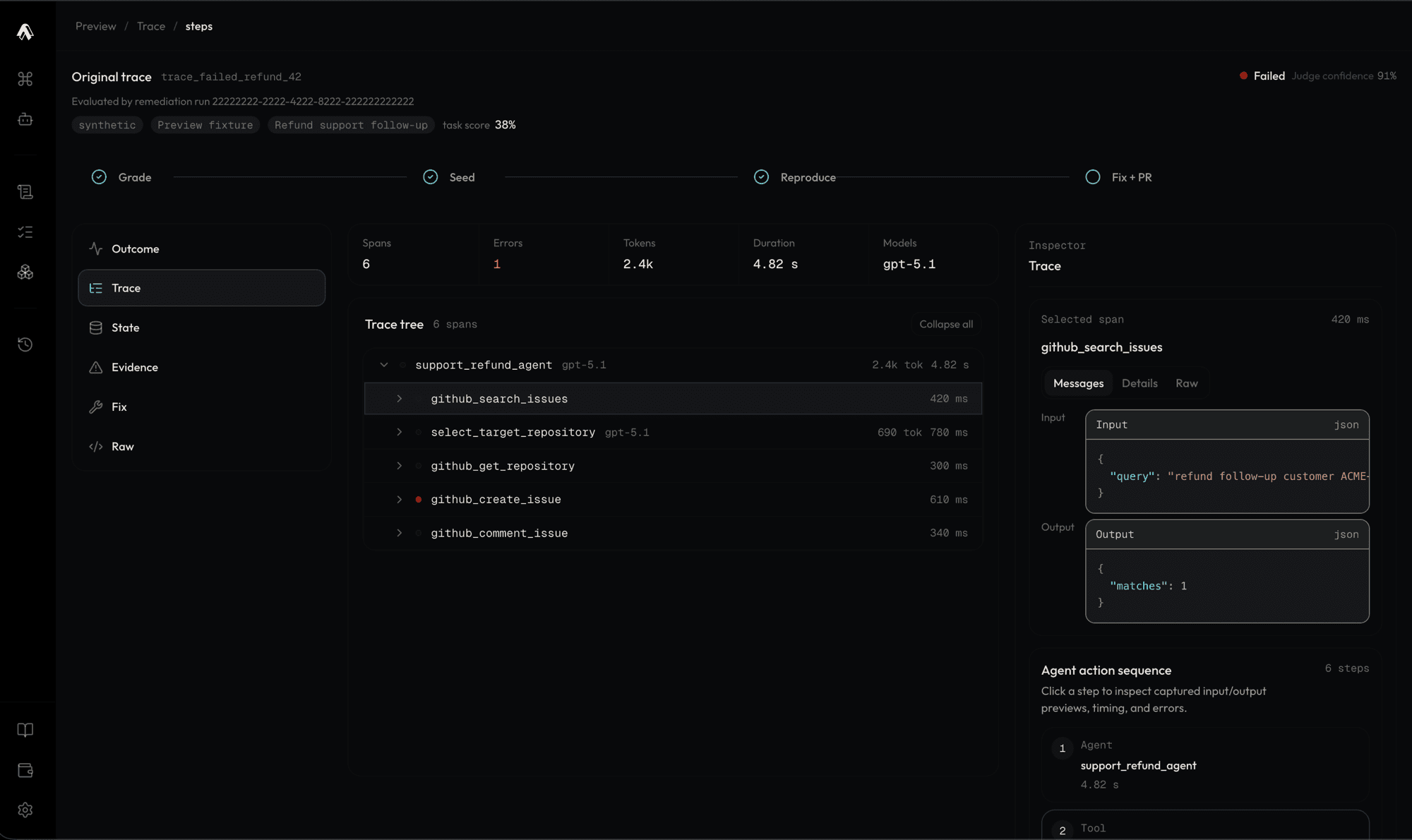This screenshot has width=1412, height=840.
Task: Open the command icon in left sidebar
Action: point(25,79)
